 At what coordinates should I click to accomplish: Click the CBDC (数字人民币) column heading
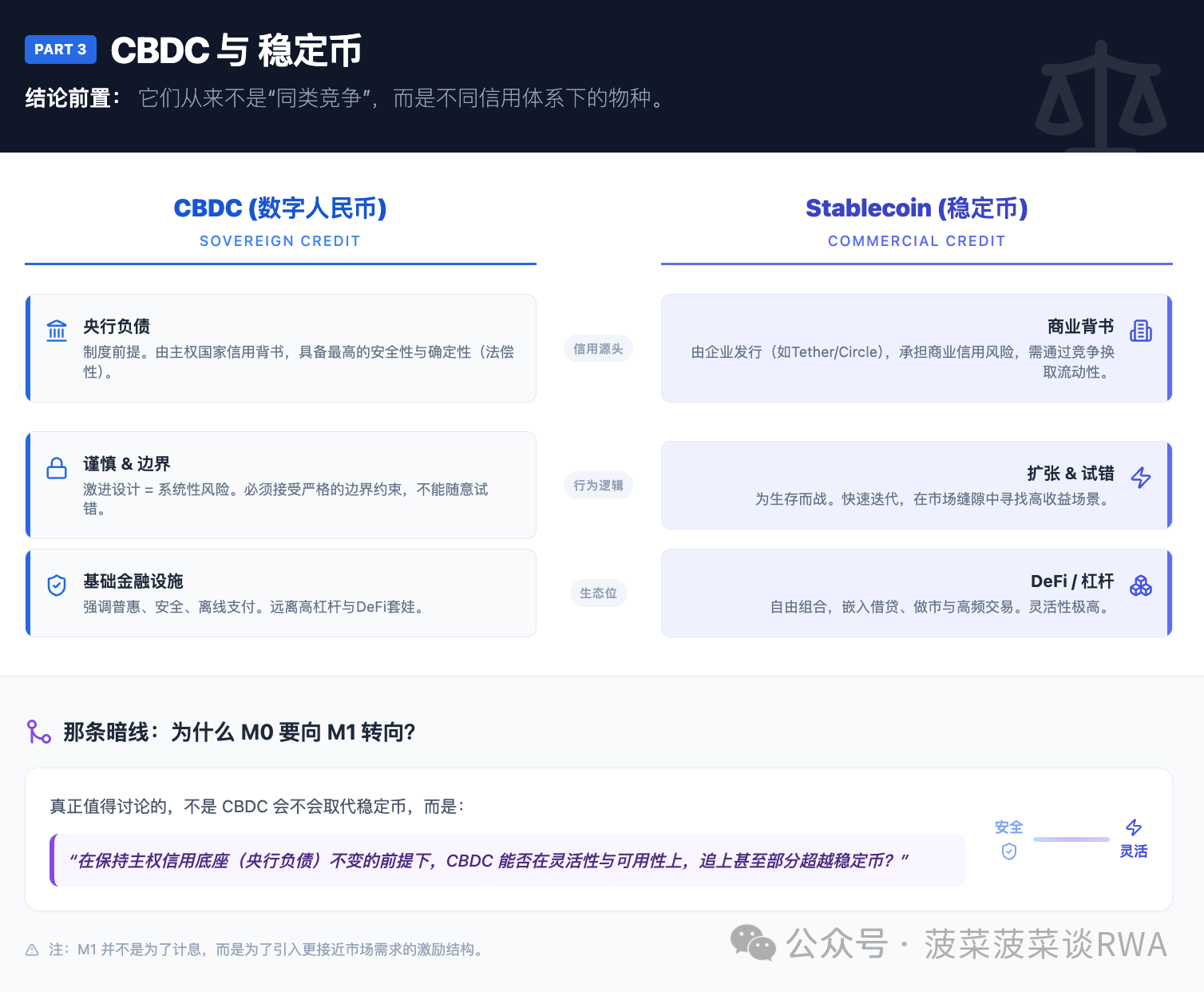pos(280,208)
